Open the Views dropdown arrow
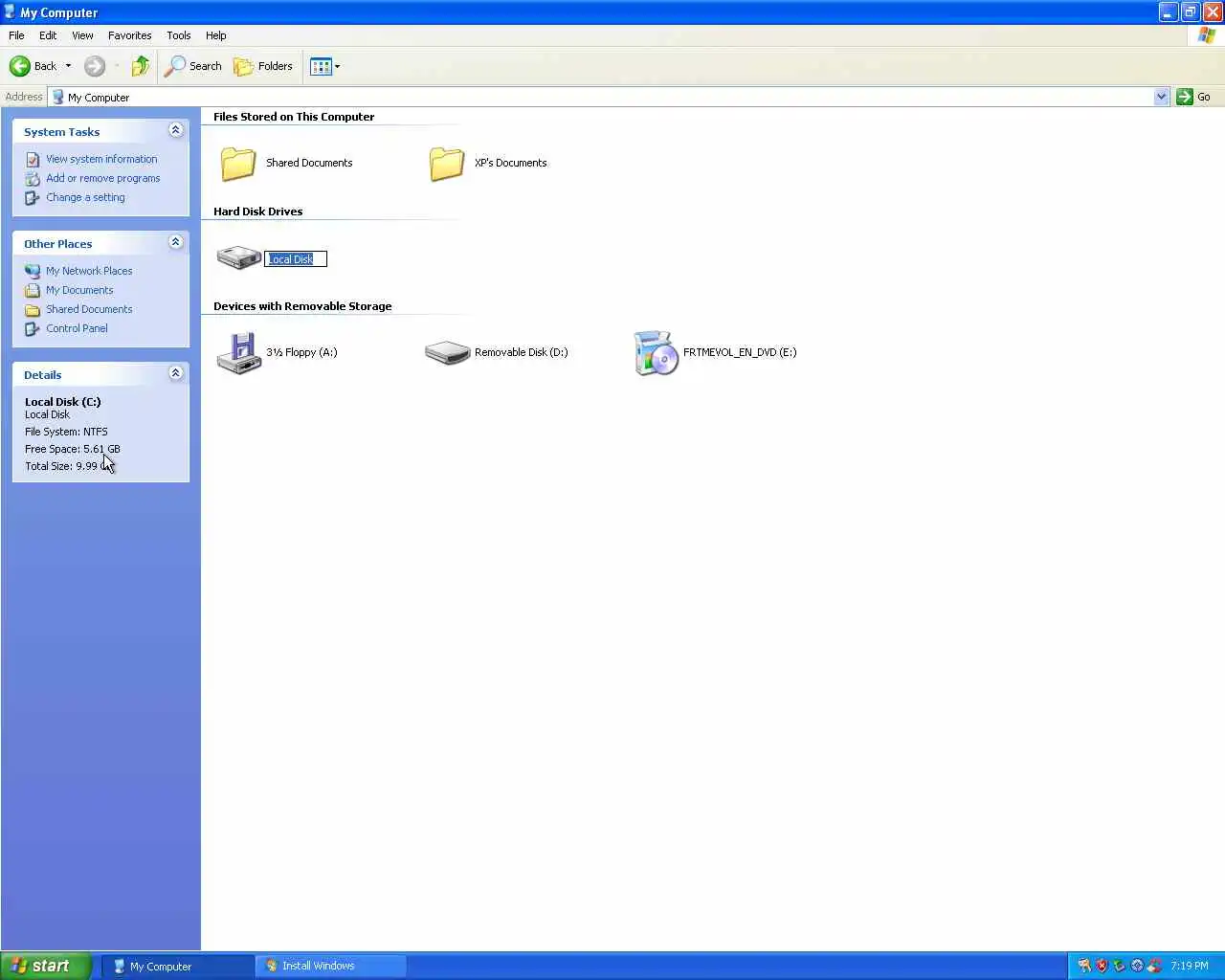 coord(337,66)
